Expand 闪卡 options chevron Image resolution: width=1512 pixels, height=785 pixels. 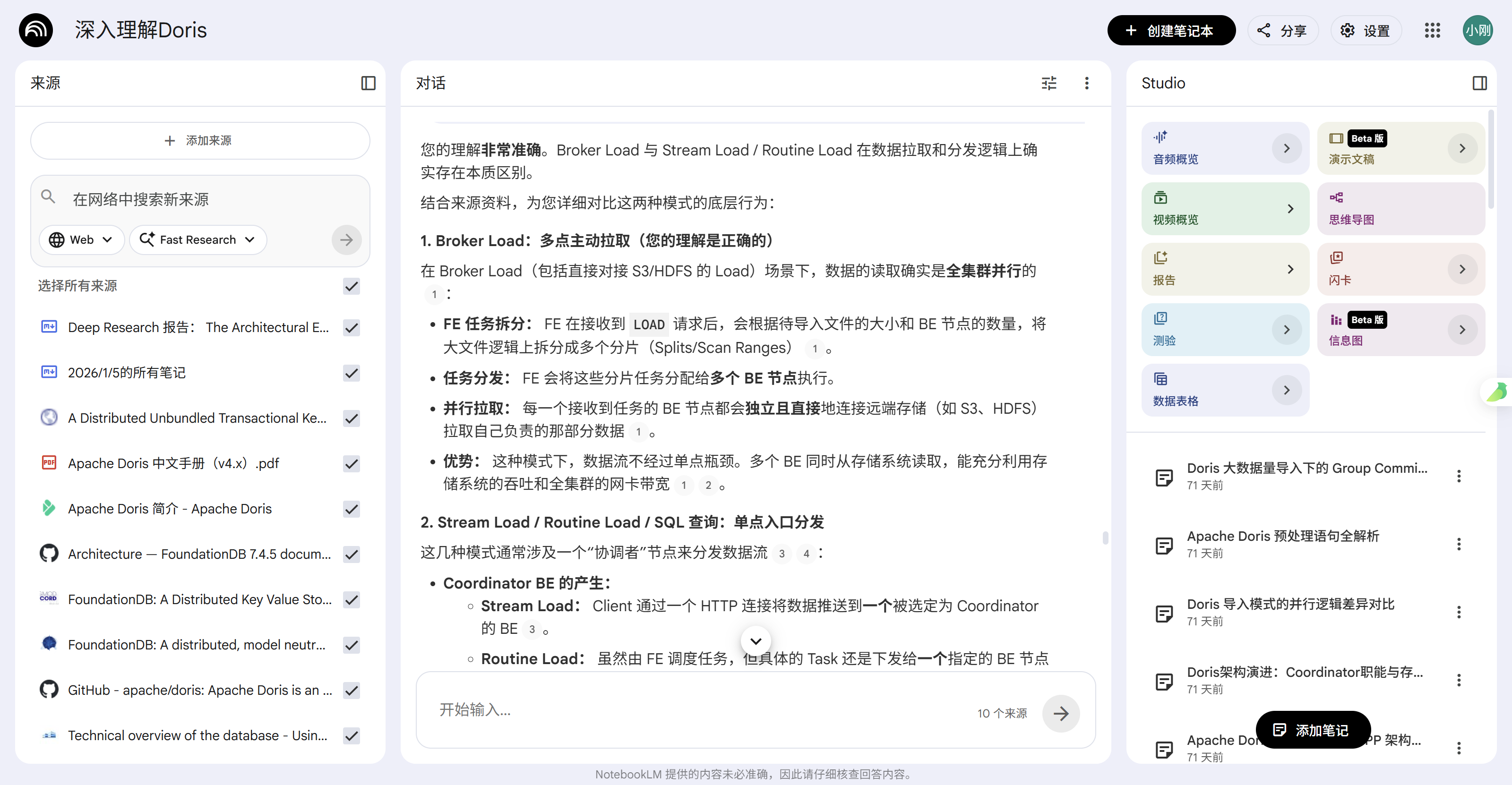coord(1462,269)
